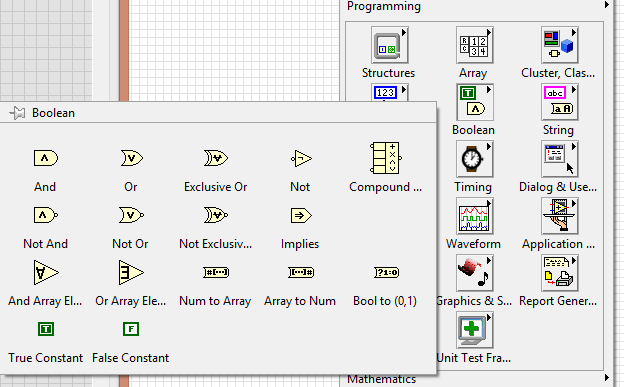This screenshot has width=624, height=387.
Task: Open the Timing subpalette
Action: click(474, 159)
